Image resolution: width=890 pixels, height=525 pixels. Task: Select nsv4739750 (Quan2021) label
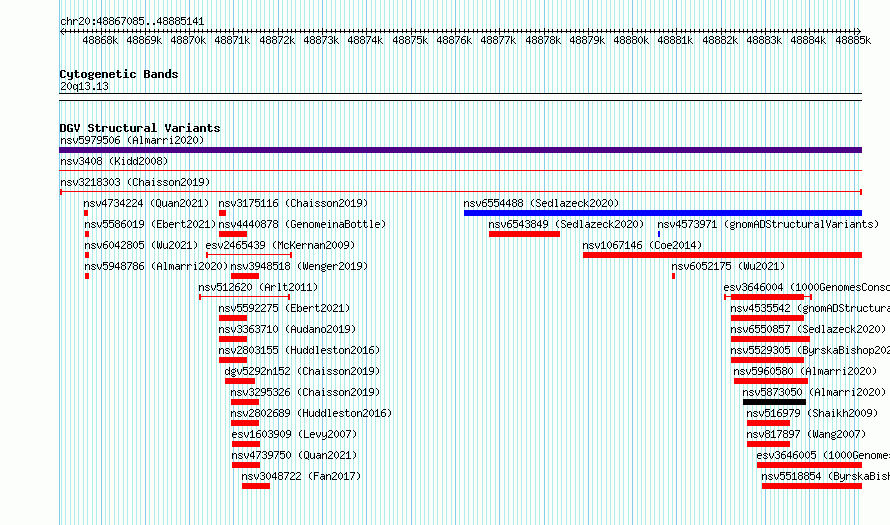pyautogui.click(x=294, y=455)
